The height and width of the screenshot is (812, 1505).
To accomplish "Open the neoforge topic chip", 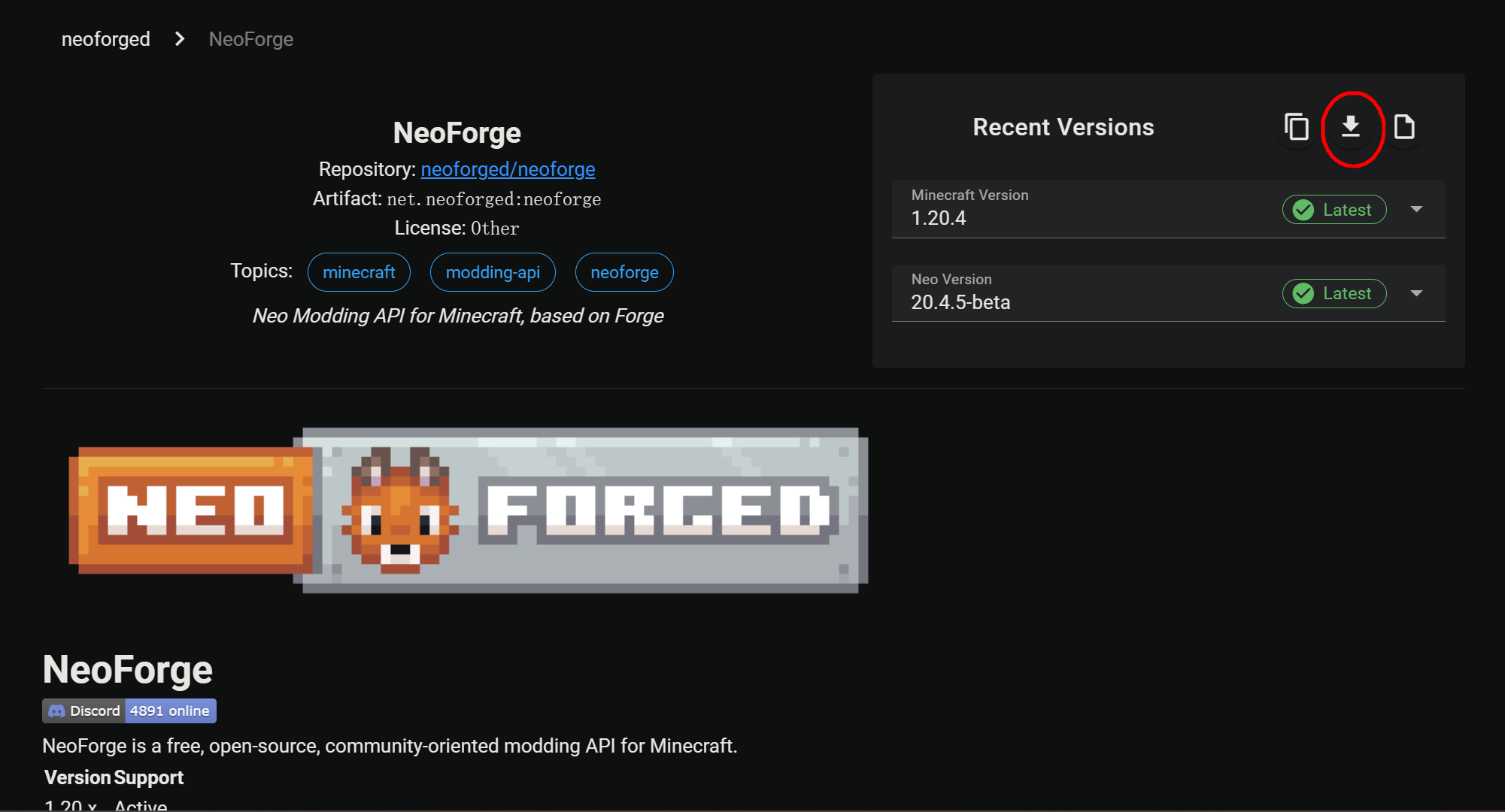I will pos(624,272).
